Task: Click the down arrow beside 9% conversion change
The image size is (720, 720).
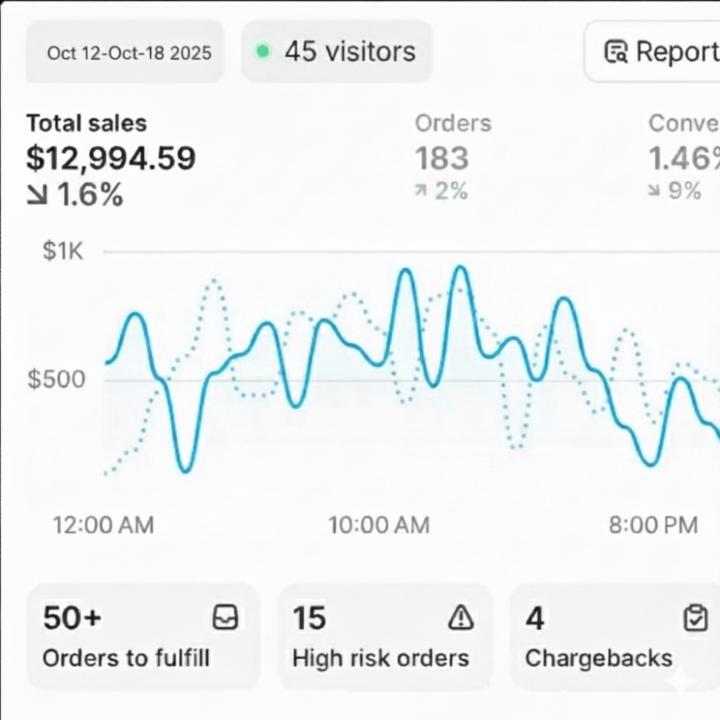Action: click(655, 190)
